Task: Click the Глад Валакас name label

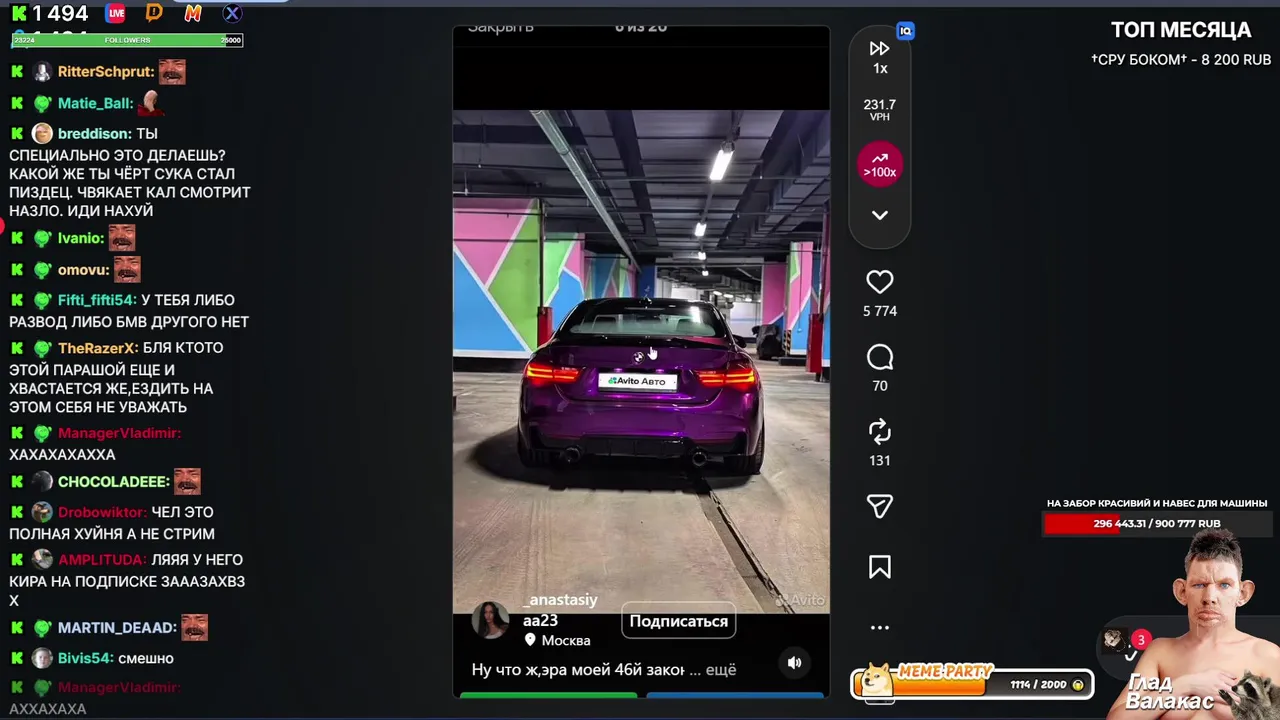Action: 1170,692
